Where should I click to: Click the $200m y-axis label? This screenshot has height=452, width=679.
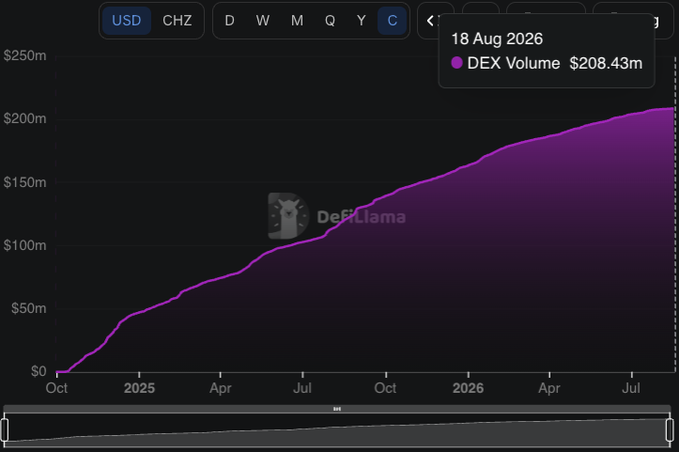[x=25, y=119]
